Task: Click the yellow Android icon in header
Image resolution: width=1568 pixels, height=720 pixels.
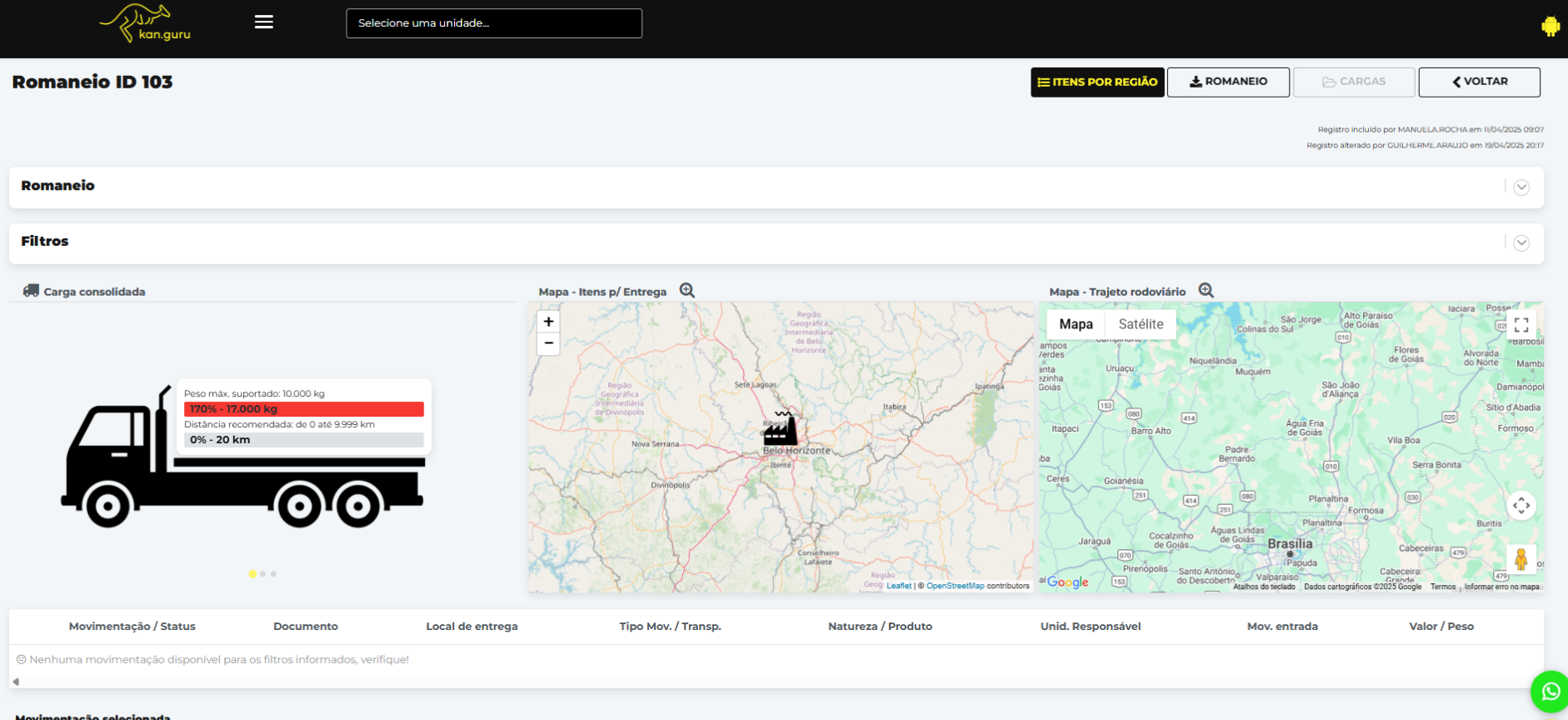Action: pos(1550,26)
